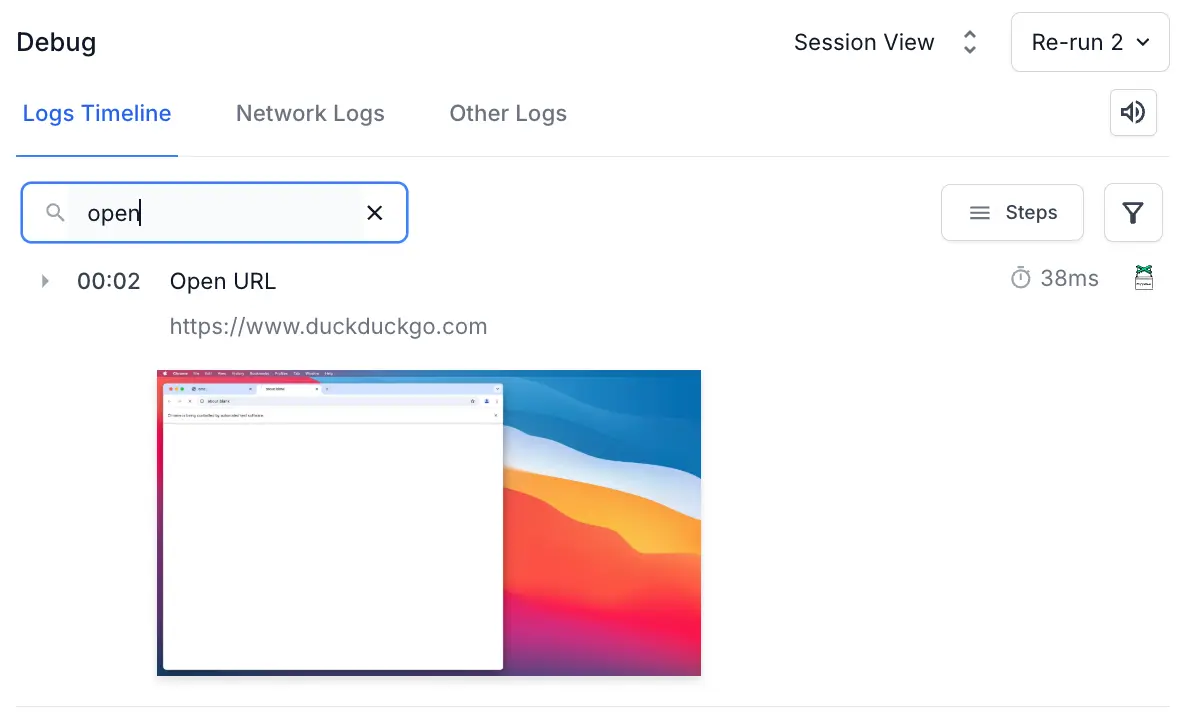The height and width of the screenshot is (728, 1188).
Task: Switch to the Network Logs tab
Action: [x=310, y=114]
